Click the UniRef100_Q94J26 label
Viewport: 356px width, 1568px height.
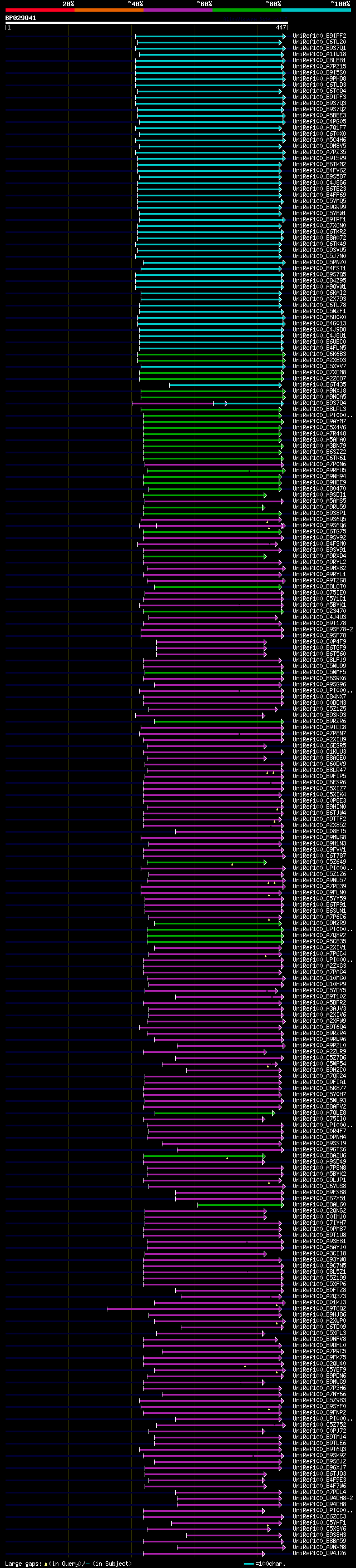coord(319,1553)
